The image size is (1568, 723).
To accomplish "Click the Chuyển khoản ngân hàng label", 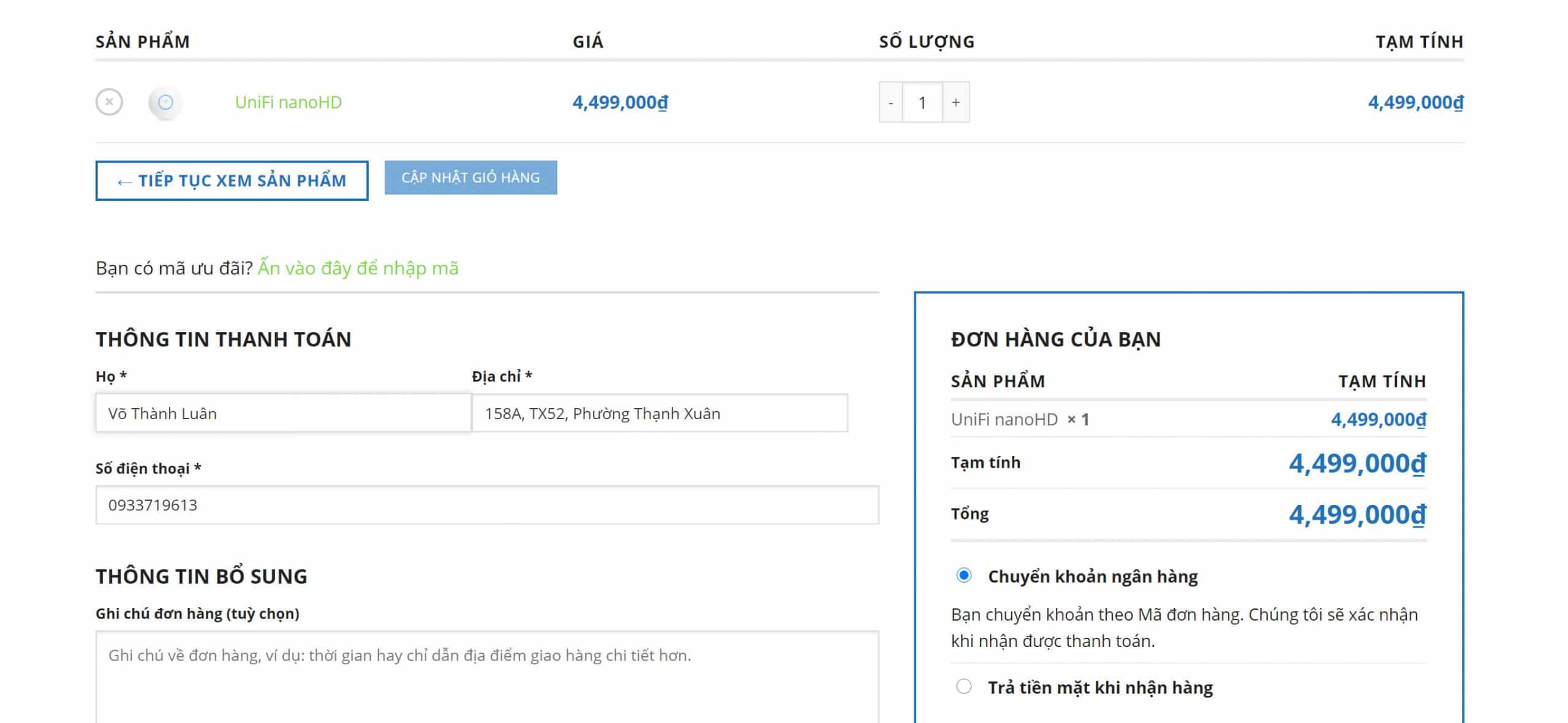I will (1092, 577).
